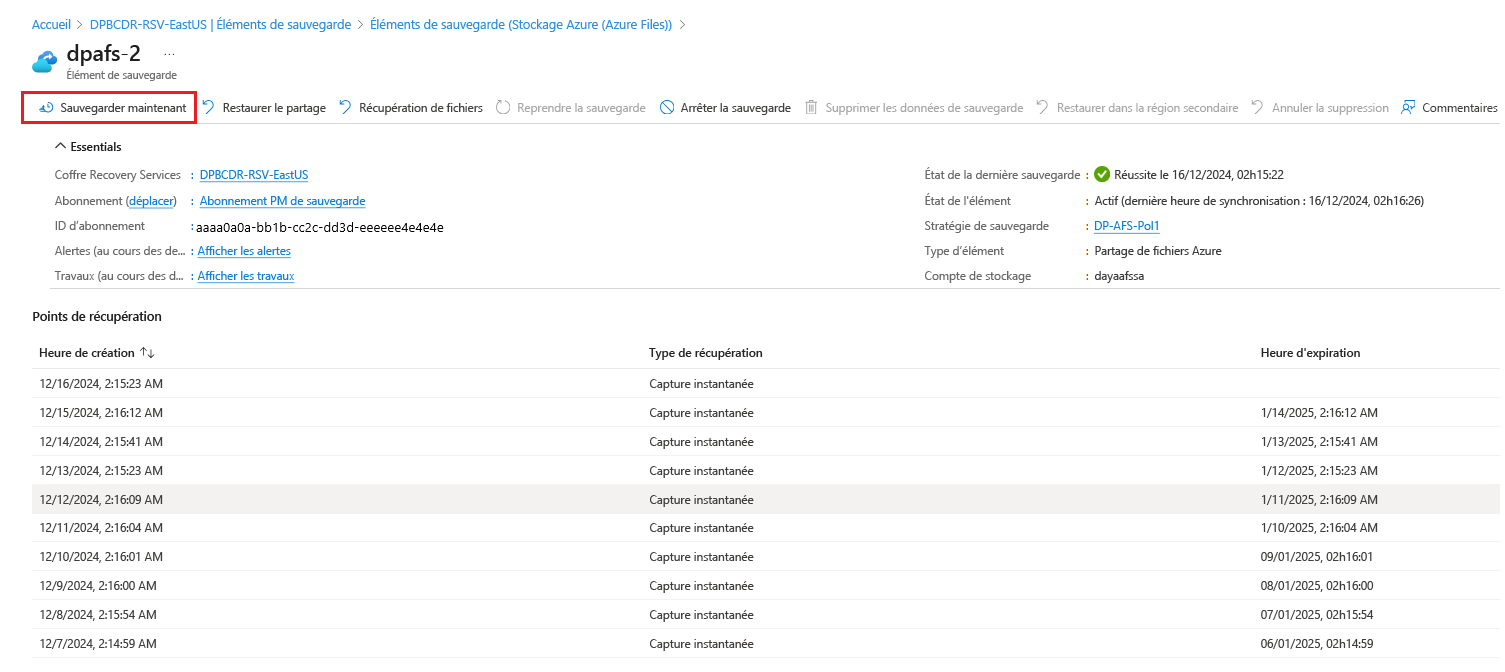
Task: Click the Sauvegarder maintenant backup icon
Action: tap(46, 108)
